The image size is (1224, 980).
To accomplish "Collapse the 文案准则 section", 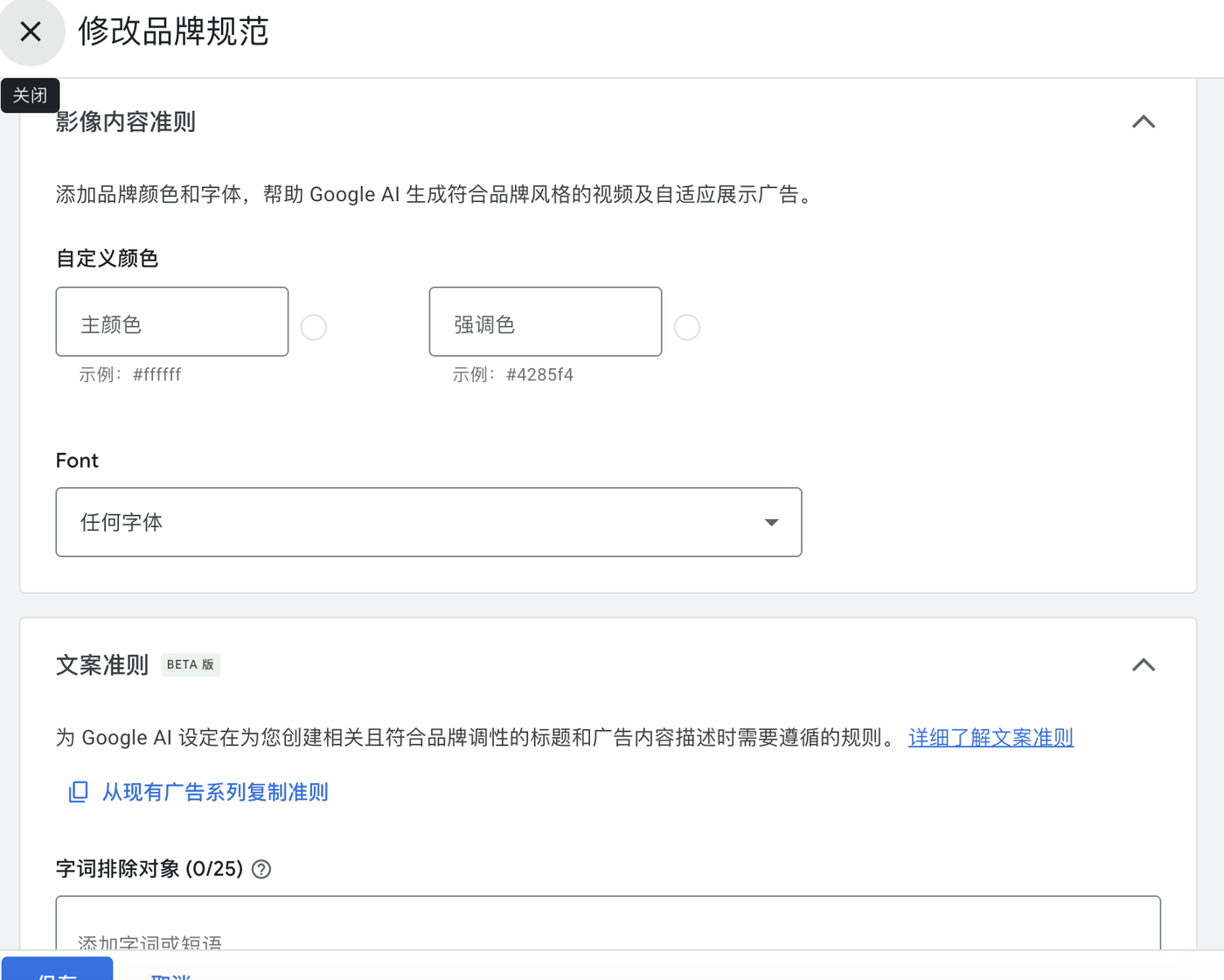I will (1144, 665).
